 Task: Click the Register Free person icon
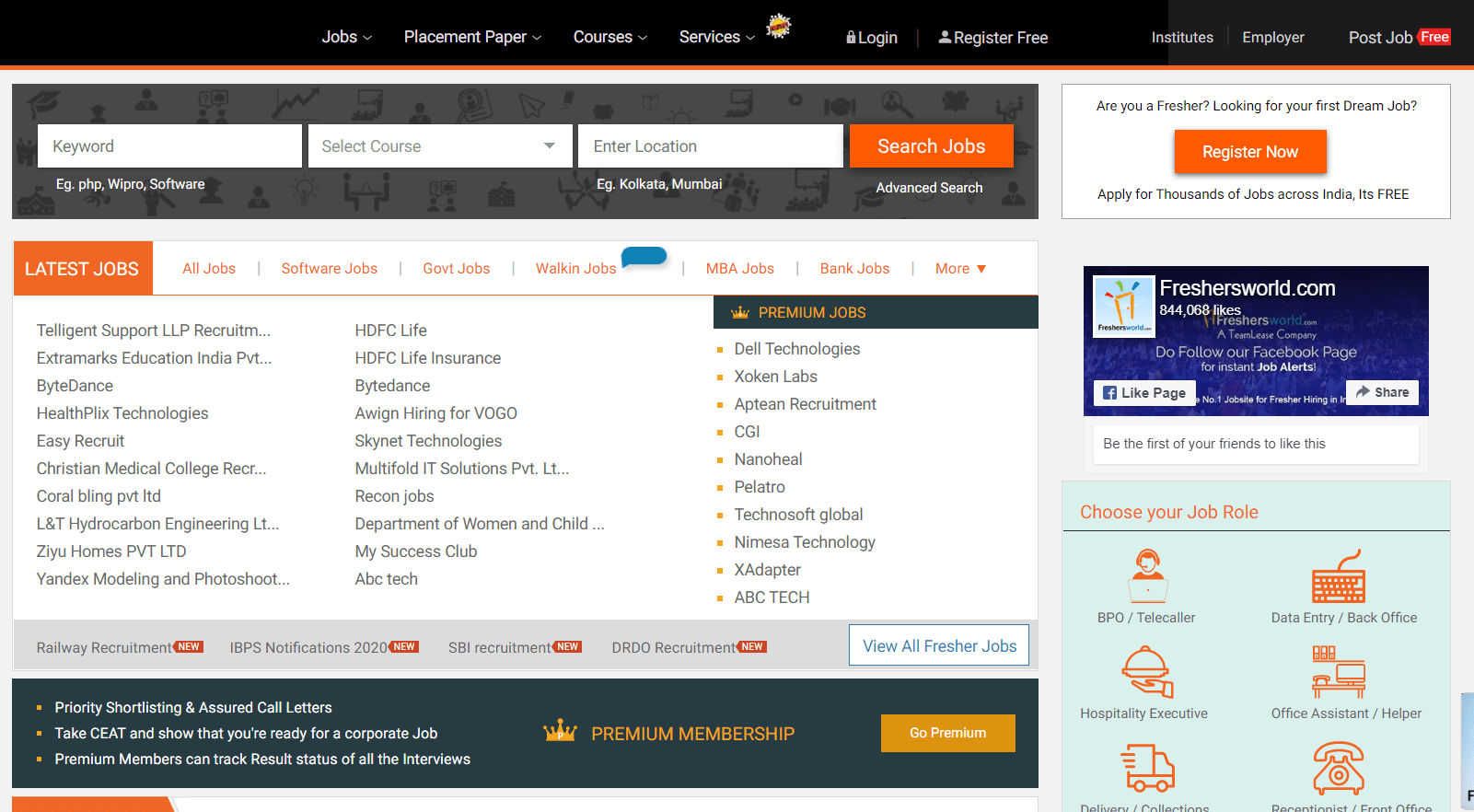945,37
